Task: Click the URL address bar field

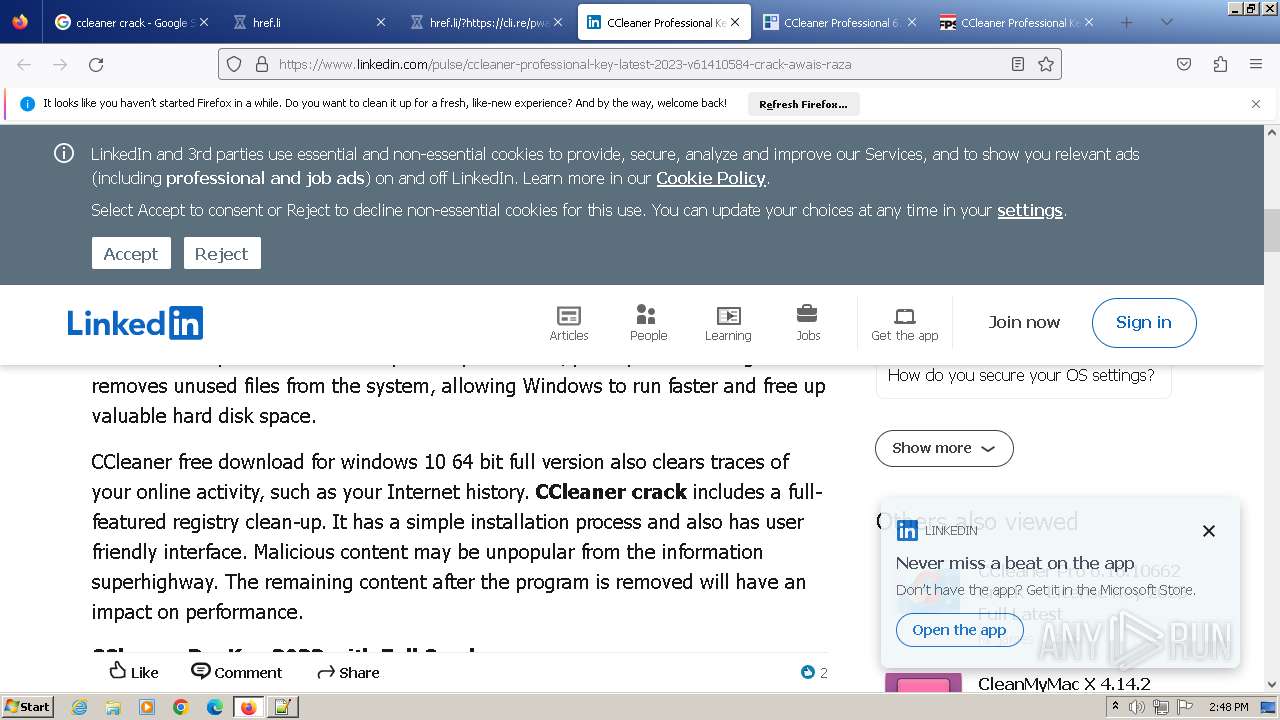Action: (640, 64)
